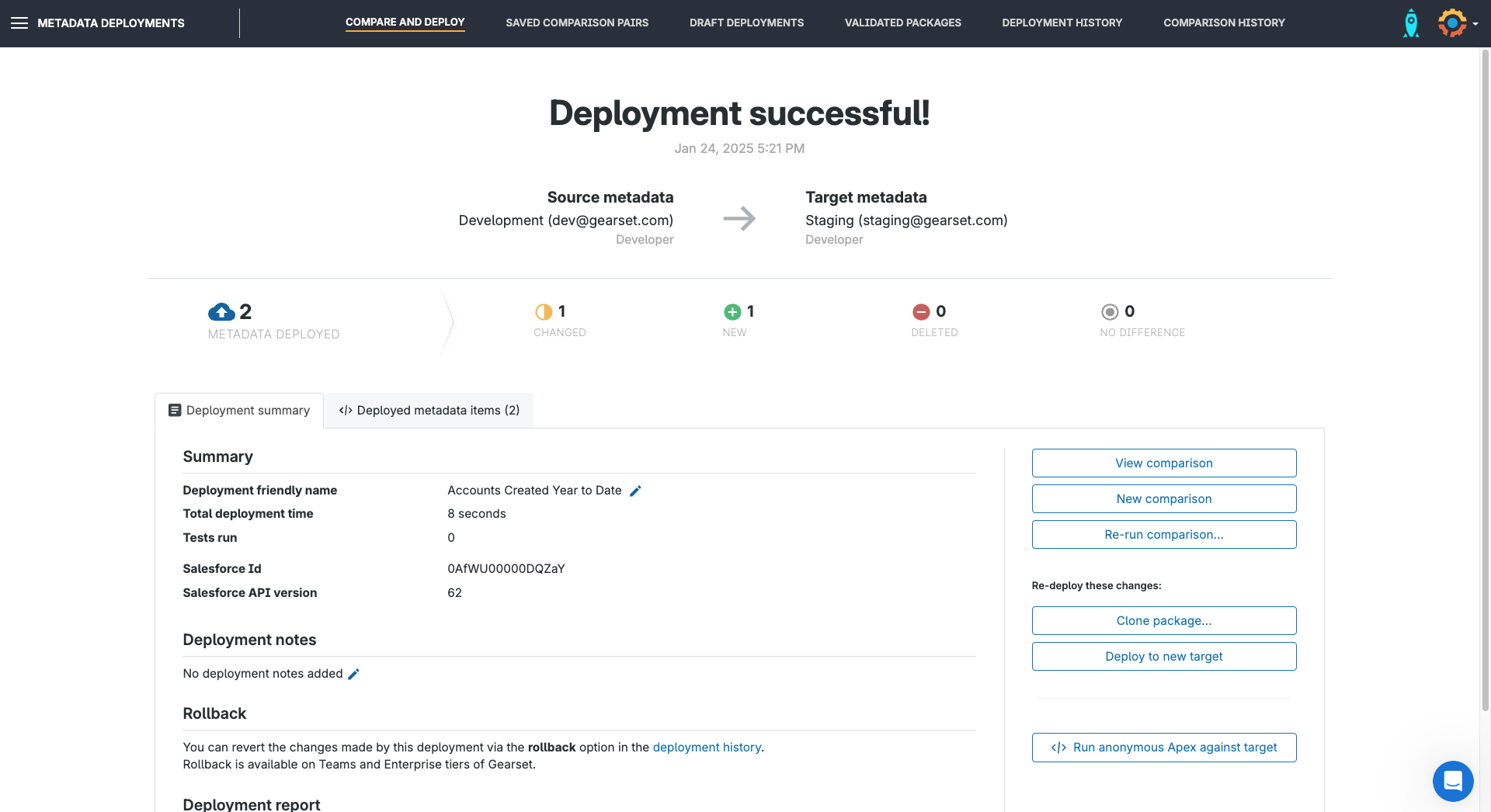Viewport: 1491px width, 812px height.
Task: Click Deploy to new target
Action: pos(1163,656)
